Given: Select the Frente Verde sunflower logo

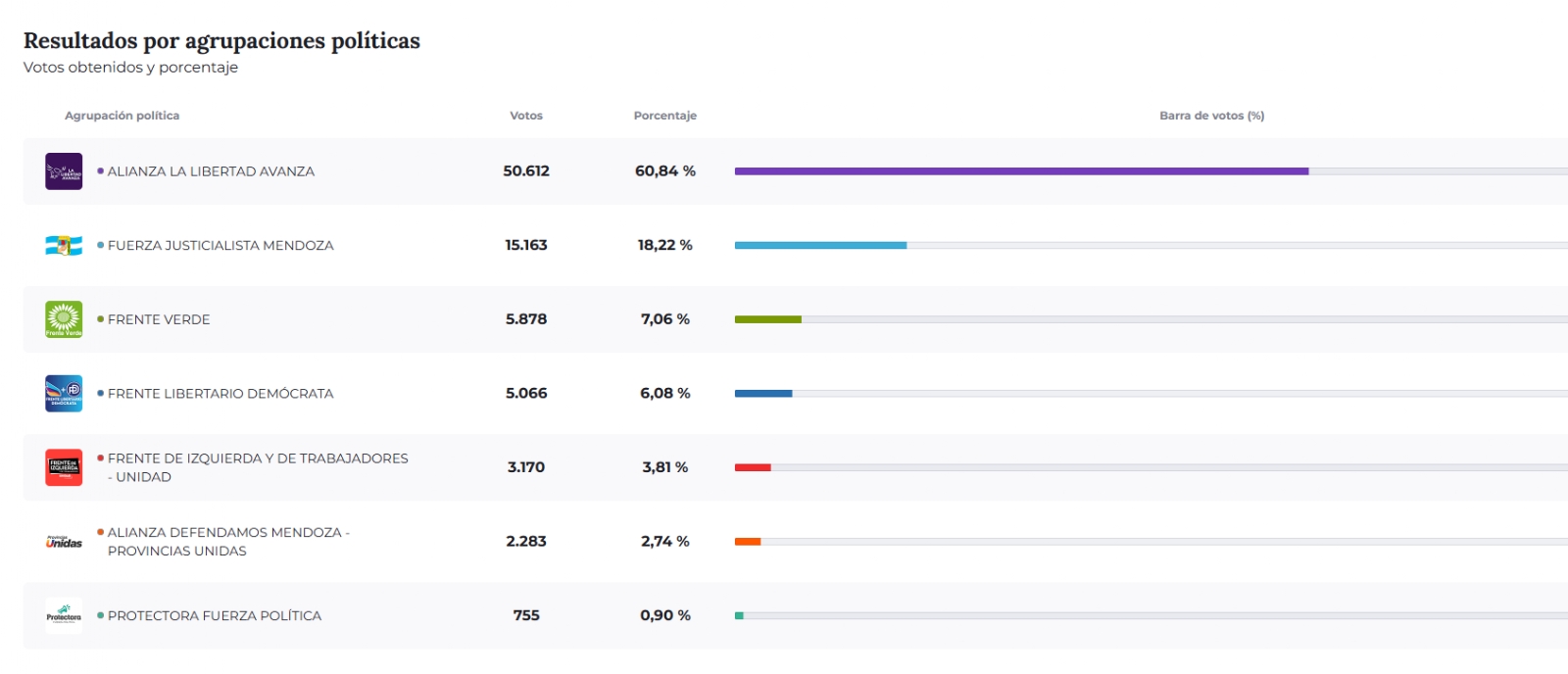Looking at the screenshot, I should (x=64, y=319).
